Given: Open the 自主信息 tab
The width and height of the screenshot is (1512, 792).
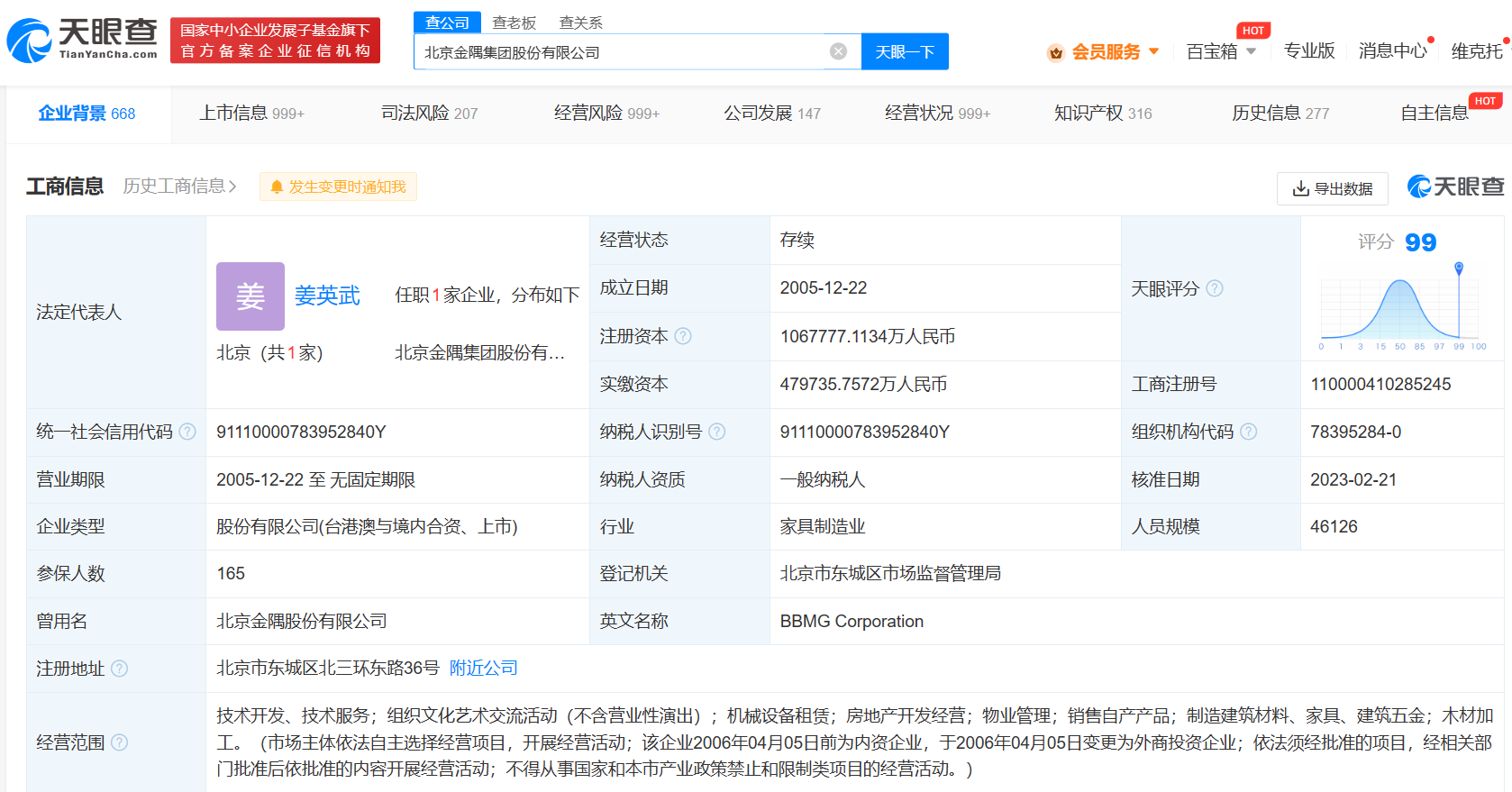Looking at the screenshot, I should tap(1435, 114).
